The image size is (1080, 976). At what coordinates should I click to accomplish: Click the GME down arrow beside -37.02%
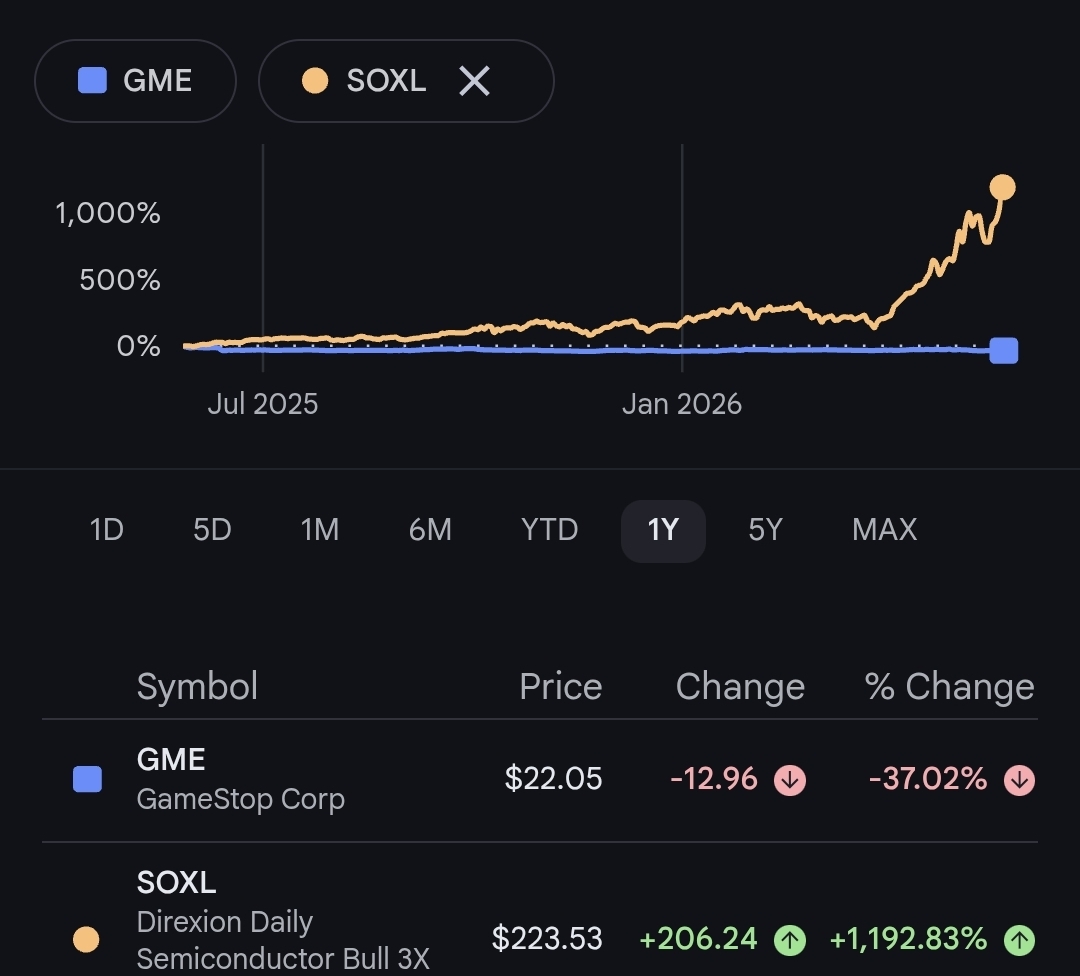click(1019, 780)
